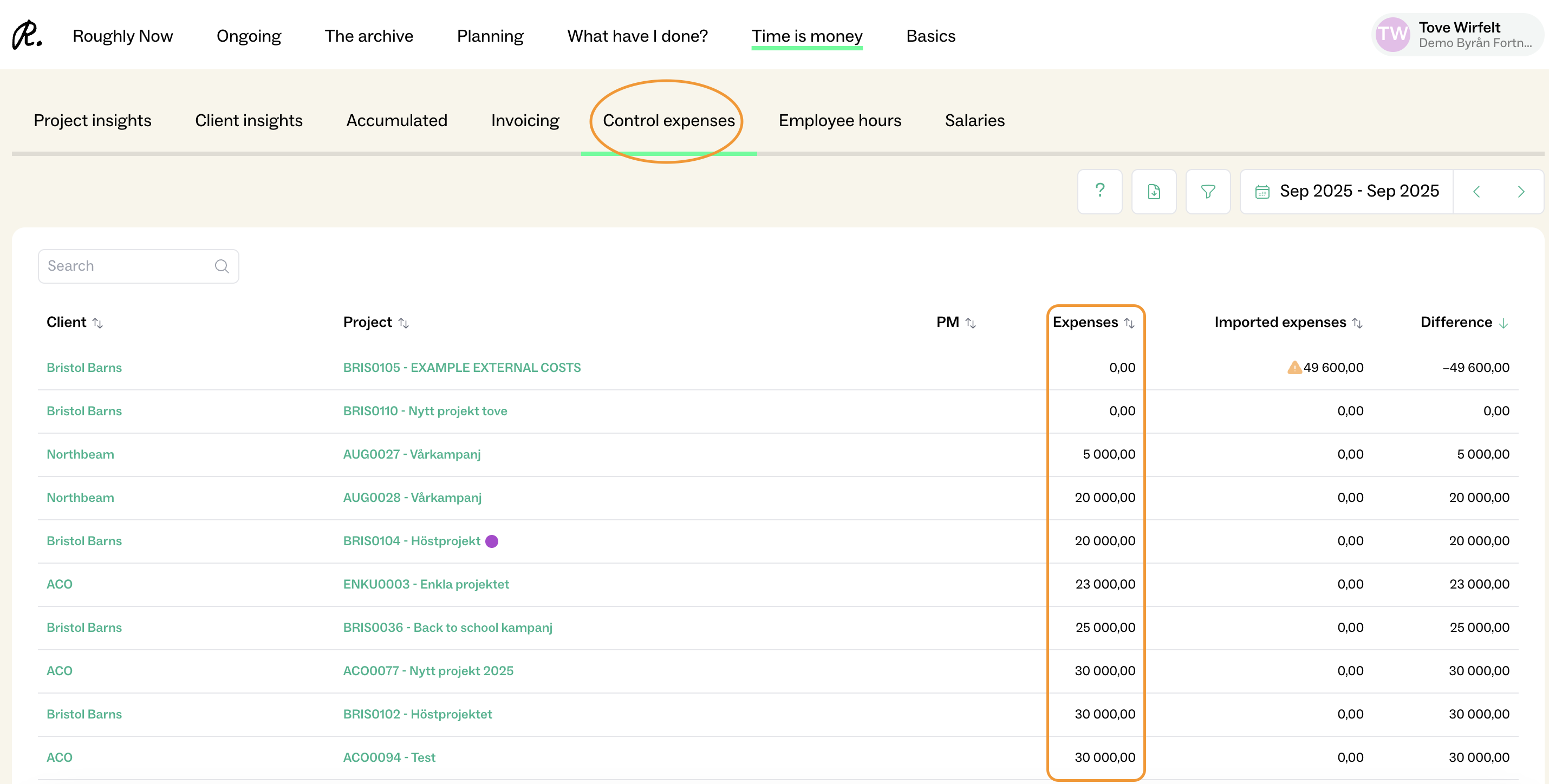
Task: Click the purple dot beside BRIS0104 Höstprojekt
Action: point(491,541)
